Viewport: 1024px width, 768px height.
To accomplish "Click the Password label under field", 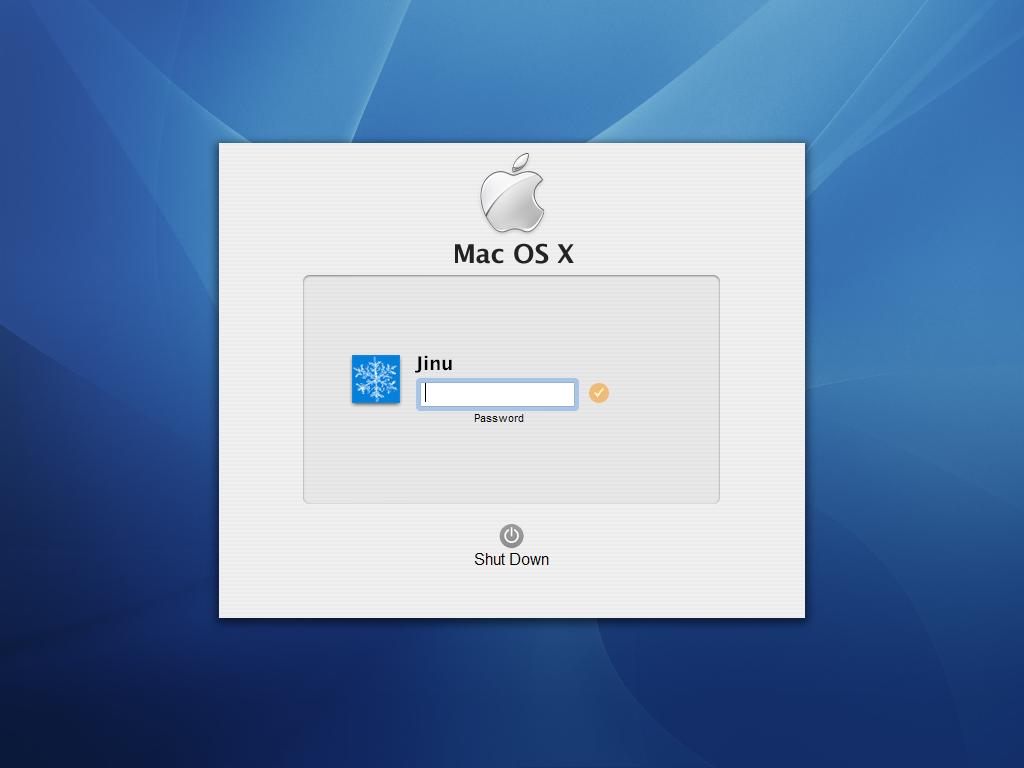I will (499, 418).
